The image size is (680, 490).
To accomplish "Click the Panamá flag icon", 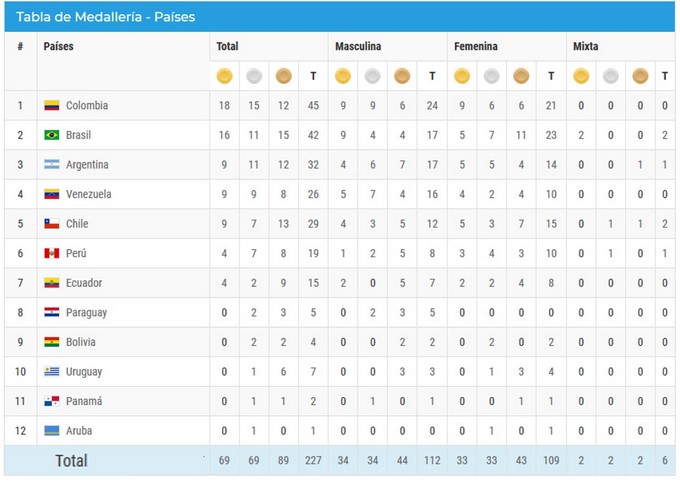I will (x=52, y=401).
